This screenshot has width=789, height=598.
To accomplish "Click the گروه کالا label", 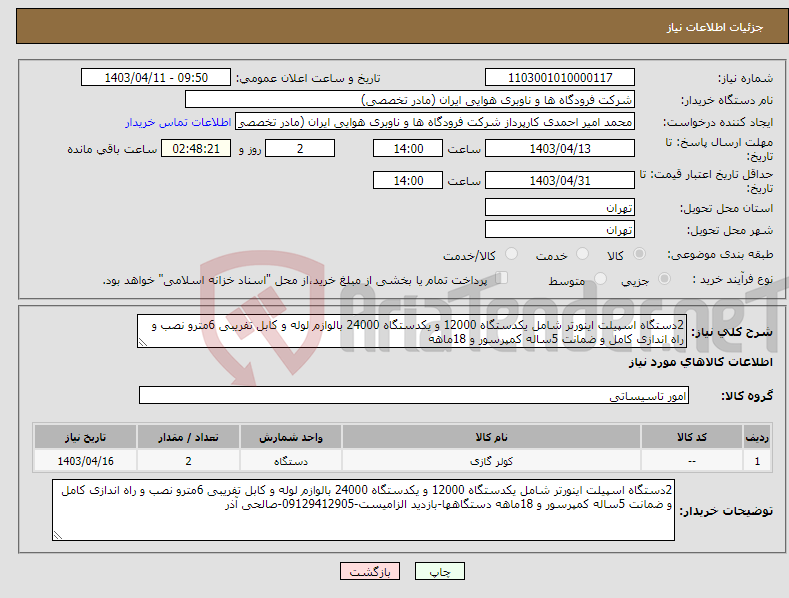I will click(747, 396).
